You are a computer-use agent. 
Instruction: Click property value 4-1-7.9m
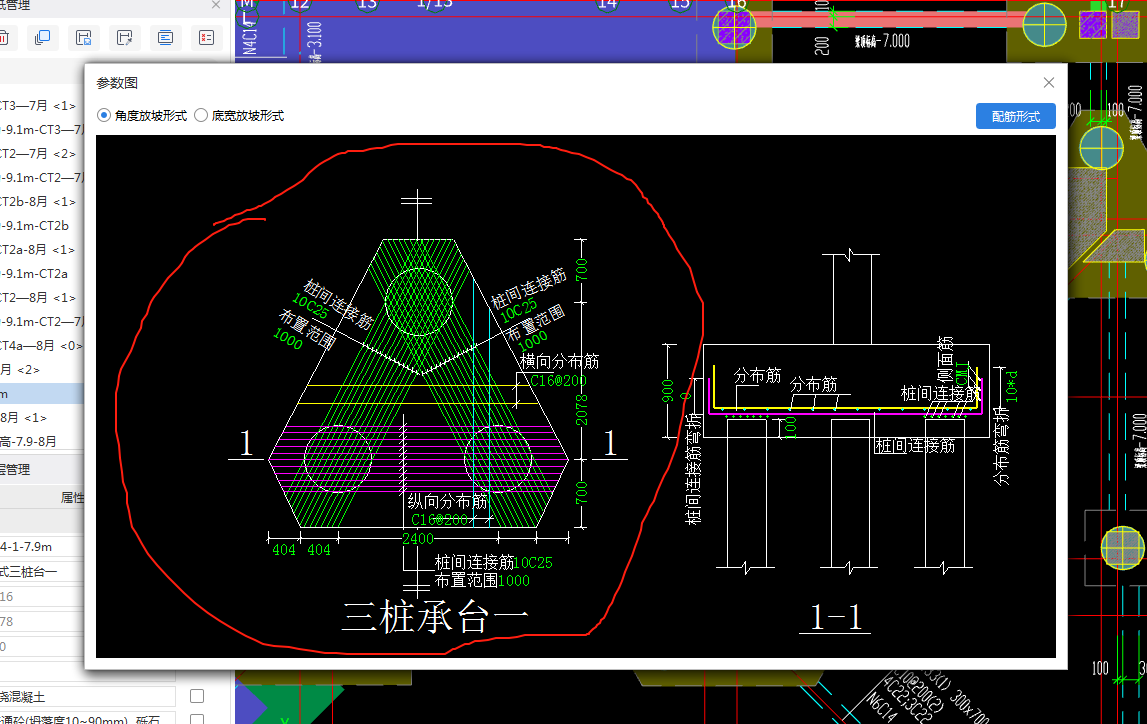[x=42, y=547]
